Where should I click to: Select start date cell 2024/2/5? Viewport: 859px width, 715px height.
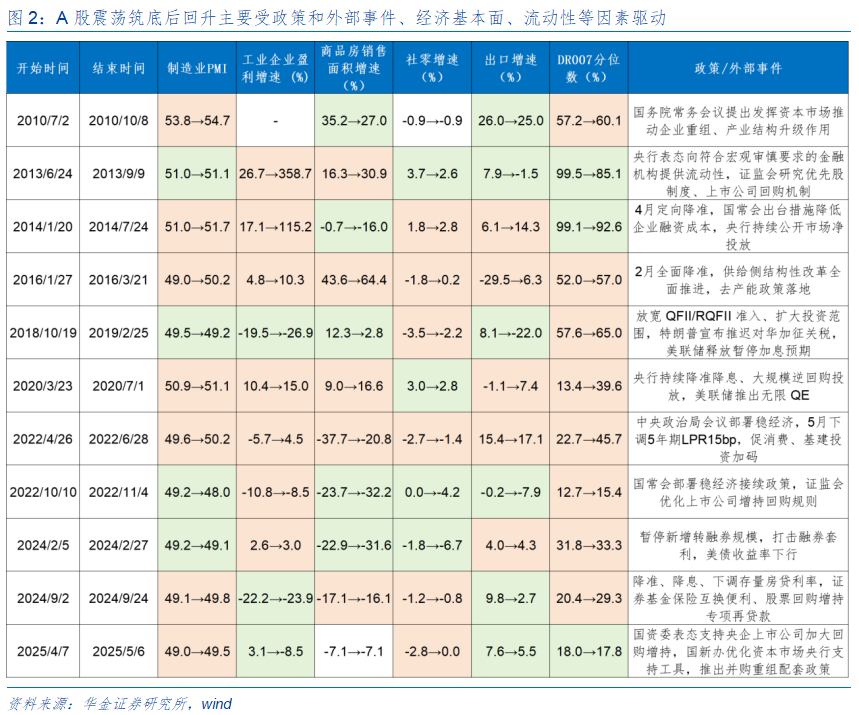[43, 546]
